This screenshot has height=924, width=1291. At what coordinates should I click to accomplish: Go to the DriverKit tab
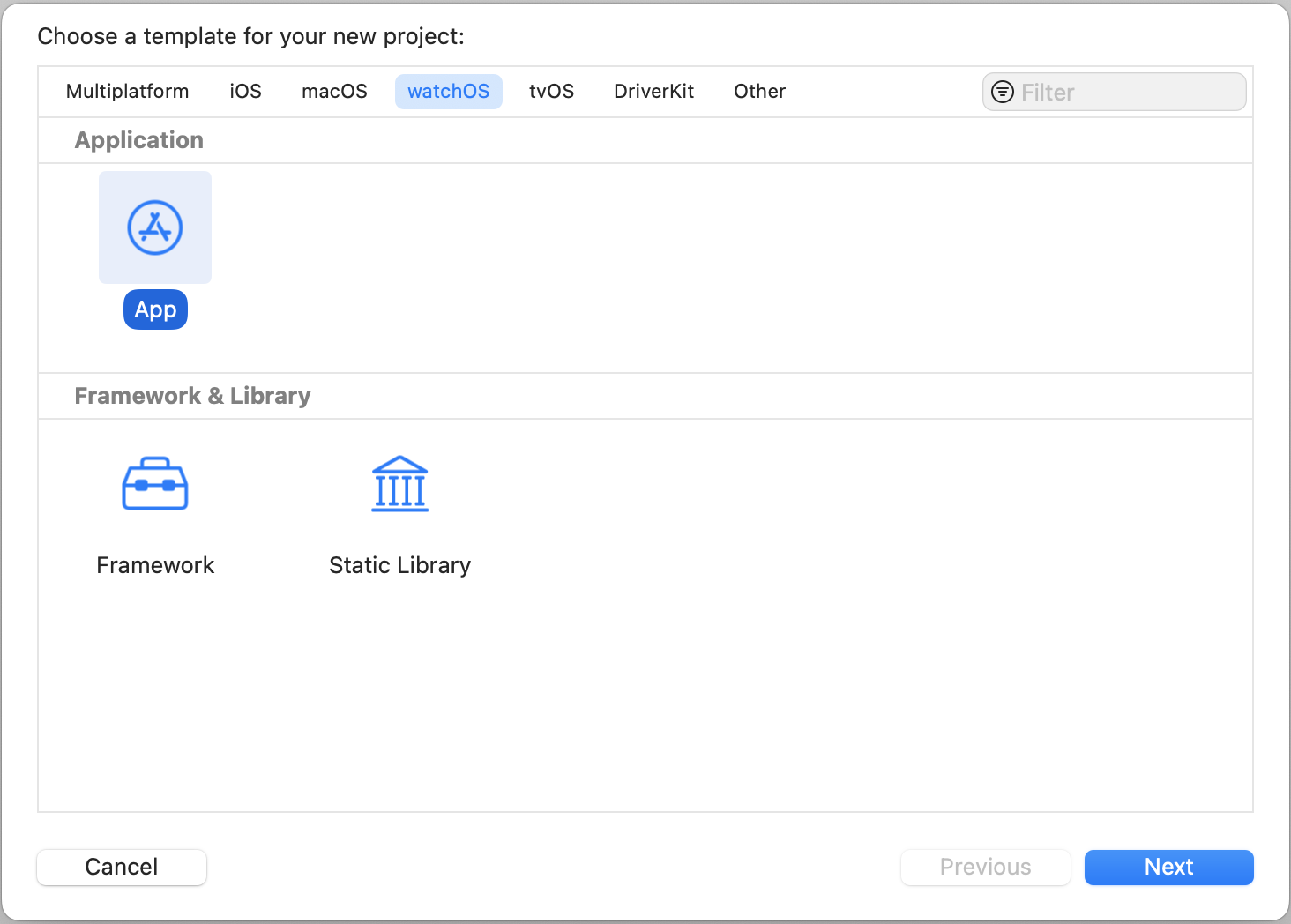(653, 92)
